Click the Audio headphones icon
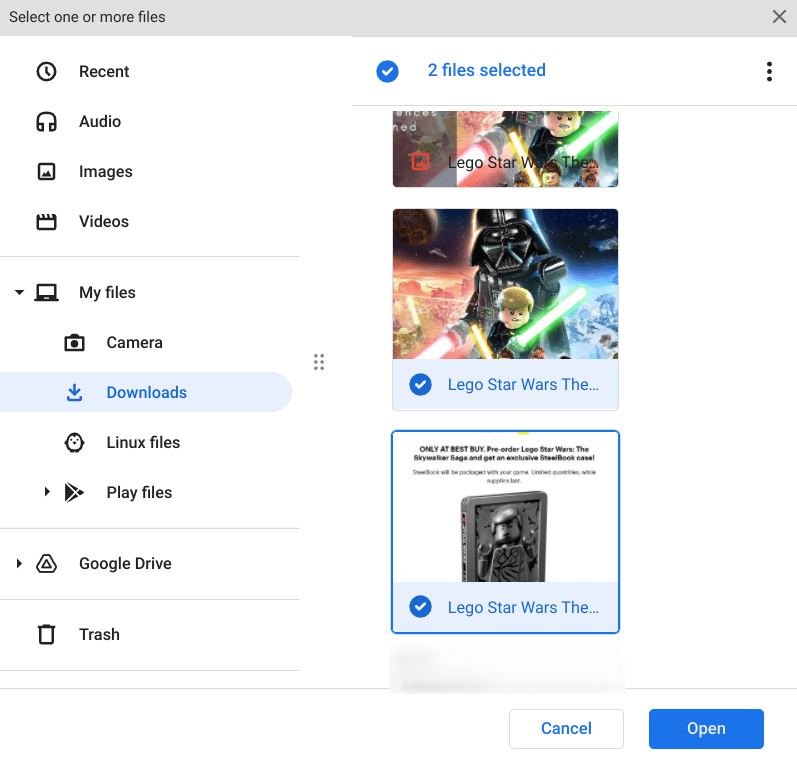 point(46,121)
